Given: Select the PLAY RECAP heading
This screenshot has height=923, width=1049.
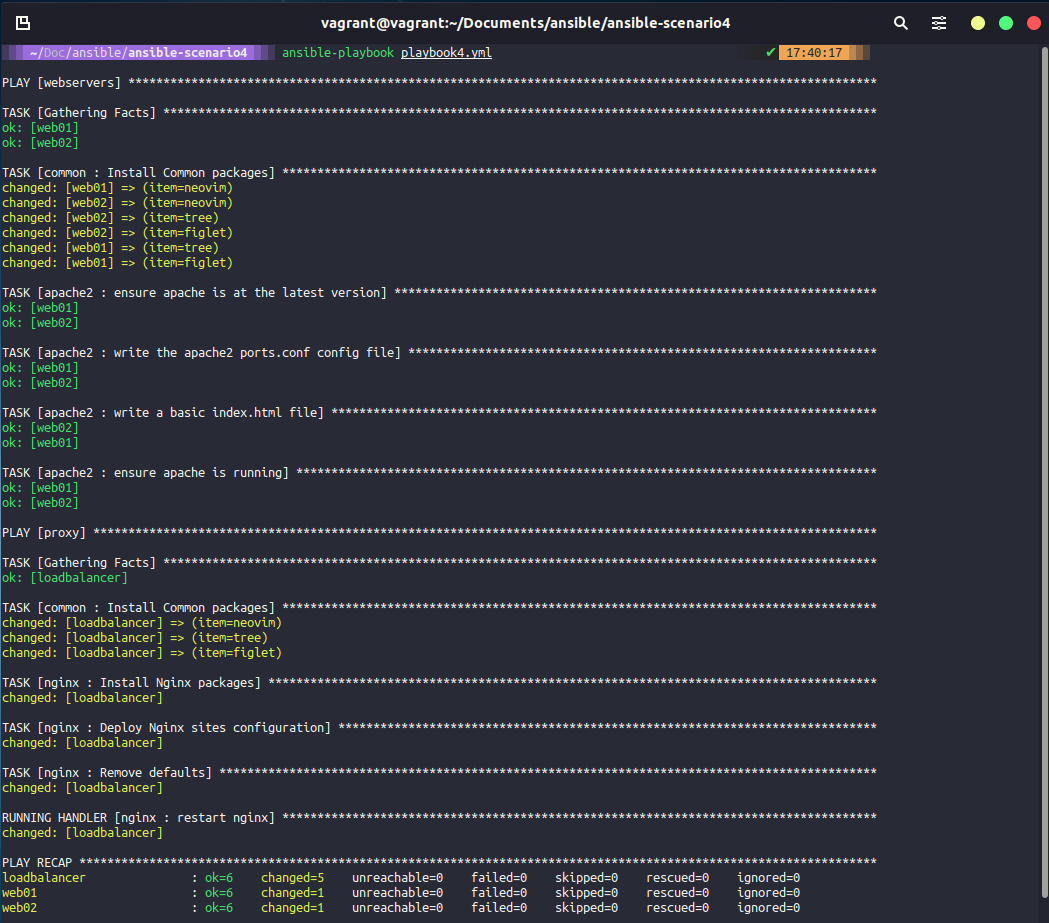Looking at the screenshot, I should (38, 862).
